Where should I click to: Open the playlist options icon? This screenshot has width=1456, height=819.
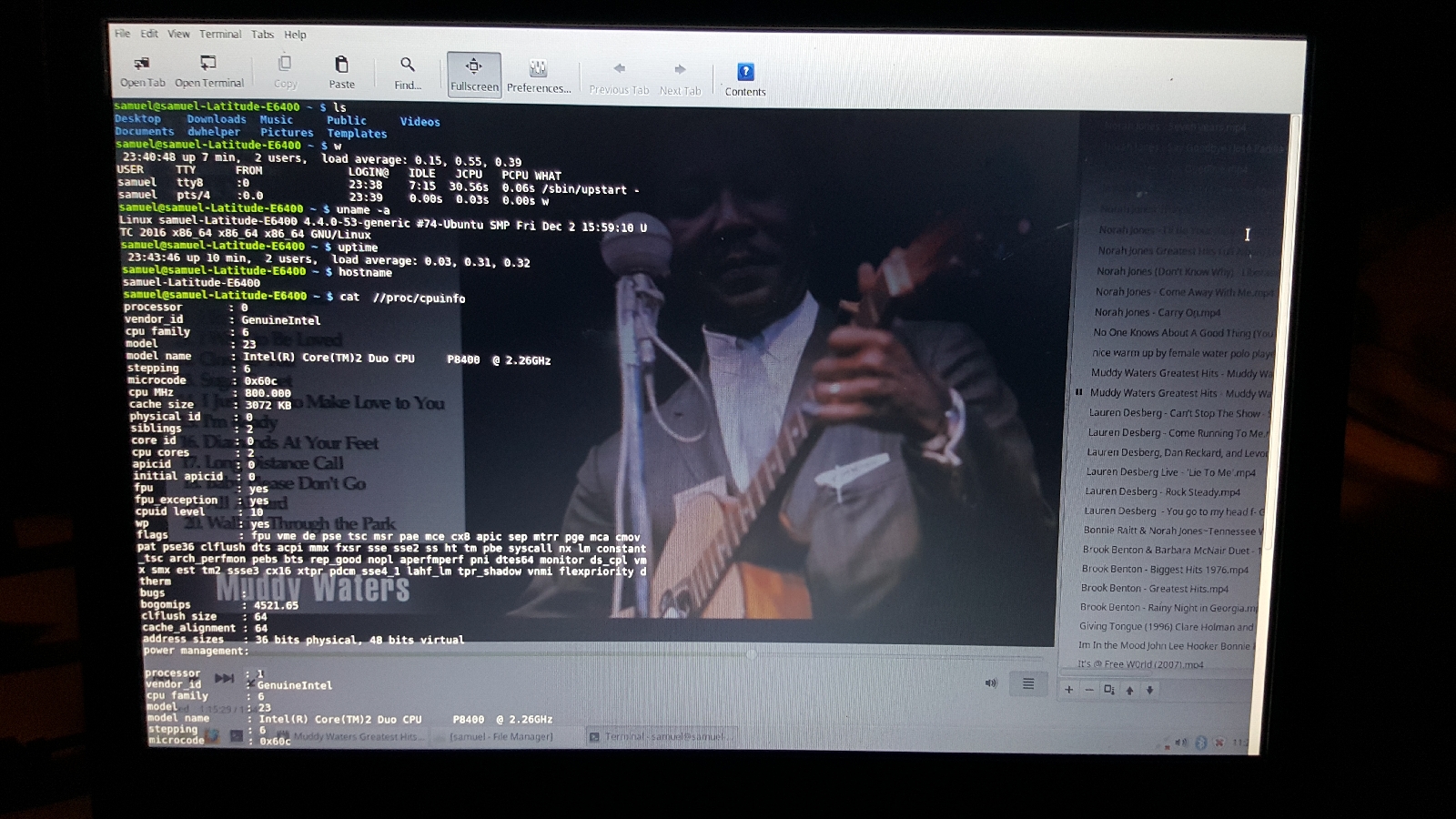click(1109, 690)
